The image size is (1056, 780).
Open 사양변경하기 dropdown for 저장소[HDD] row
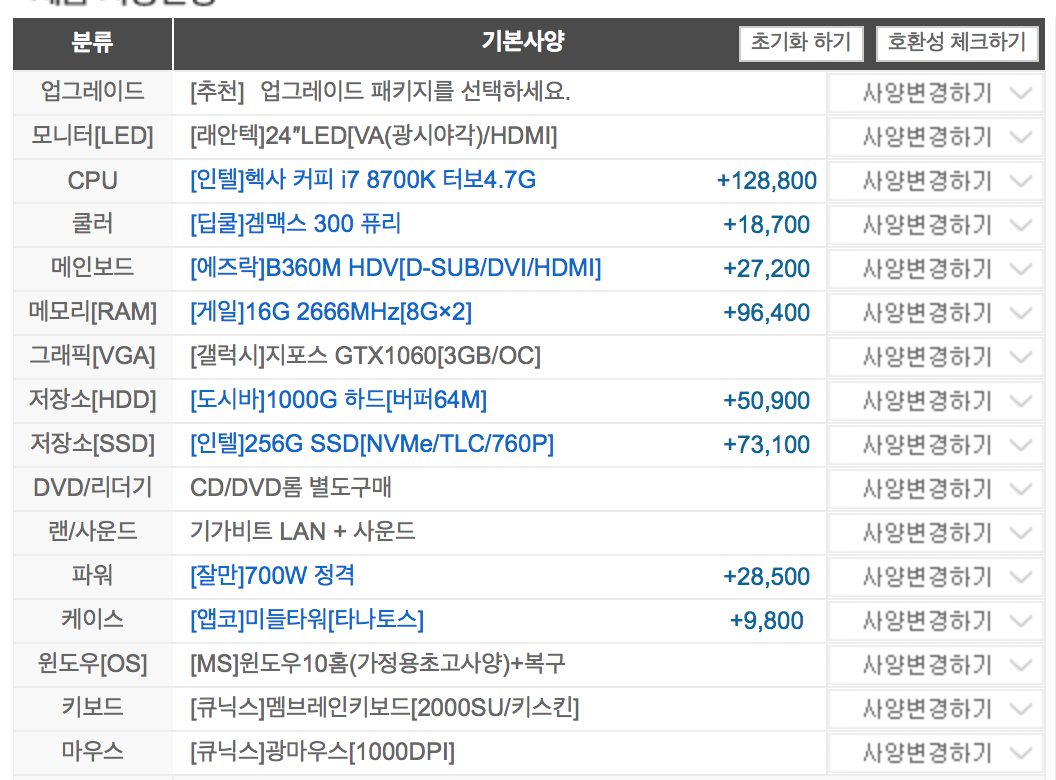935,401
